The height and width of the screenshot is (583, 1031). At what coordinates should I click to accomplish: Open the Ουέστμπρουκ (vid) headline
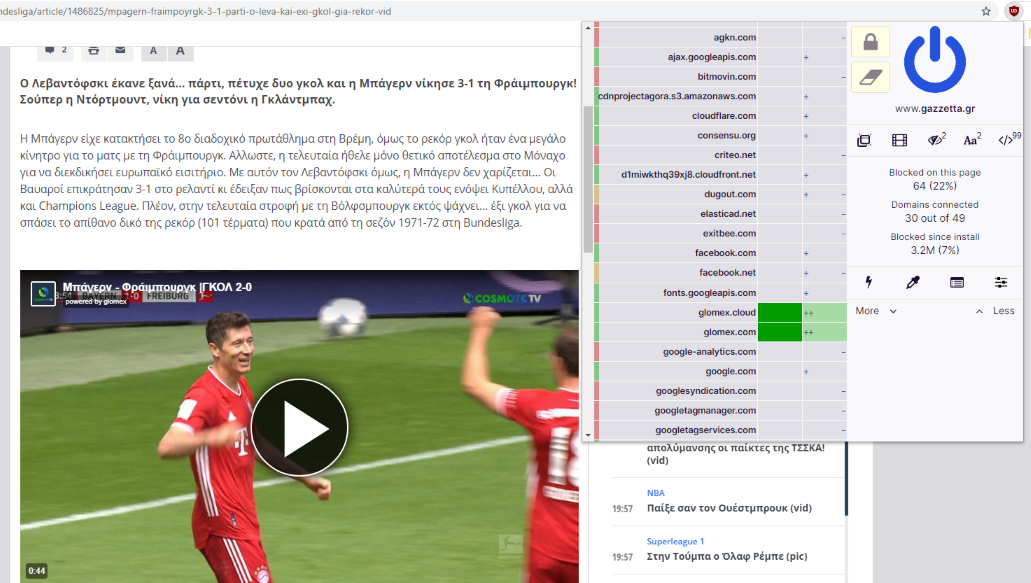coord(729,508)
